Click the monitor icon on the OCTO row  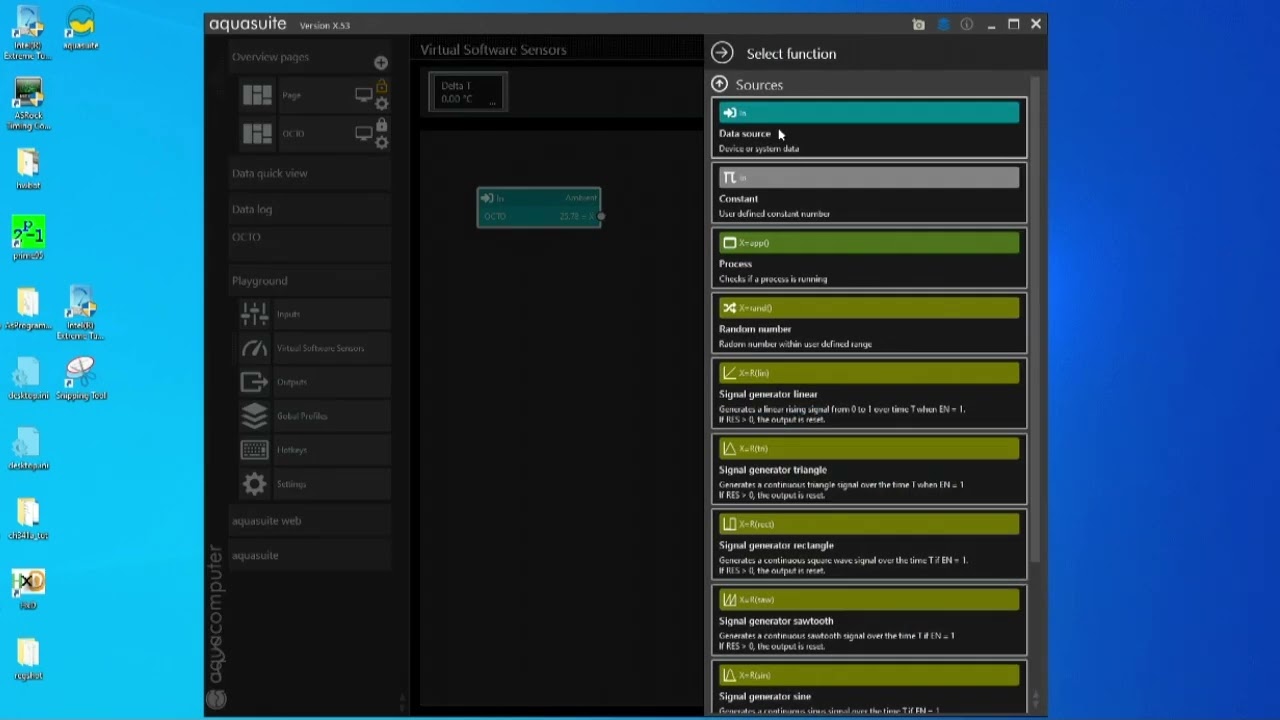[364, 133]
